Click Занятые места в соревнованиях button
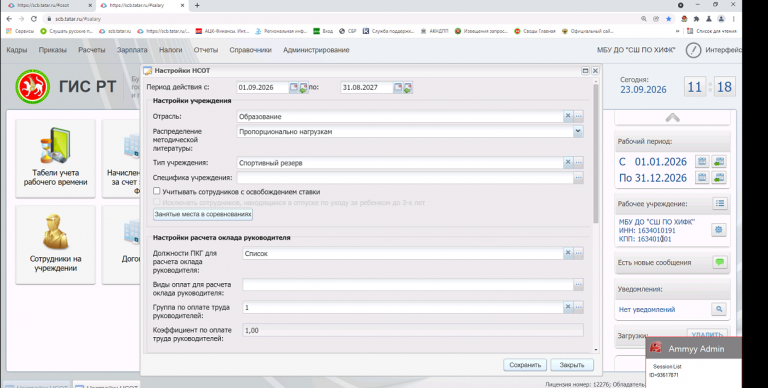The image size is (768, 388). [203, 214]
